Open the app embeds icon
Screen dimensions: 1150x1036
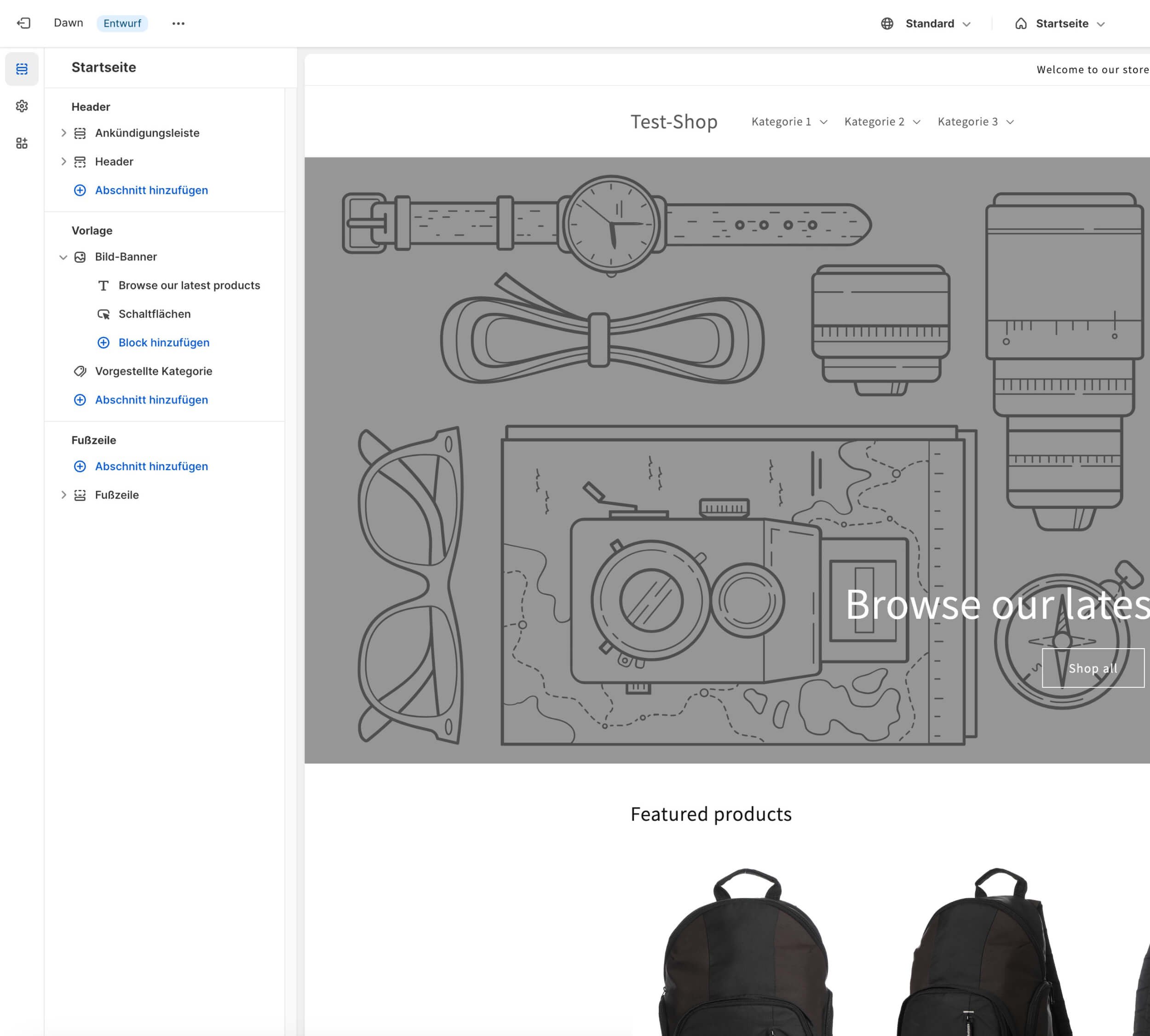point(22,143)
